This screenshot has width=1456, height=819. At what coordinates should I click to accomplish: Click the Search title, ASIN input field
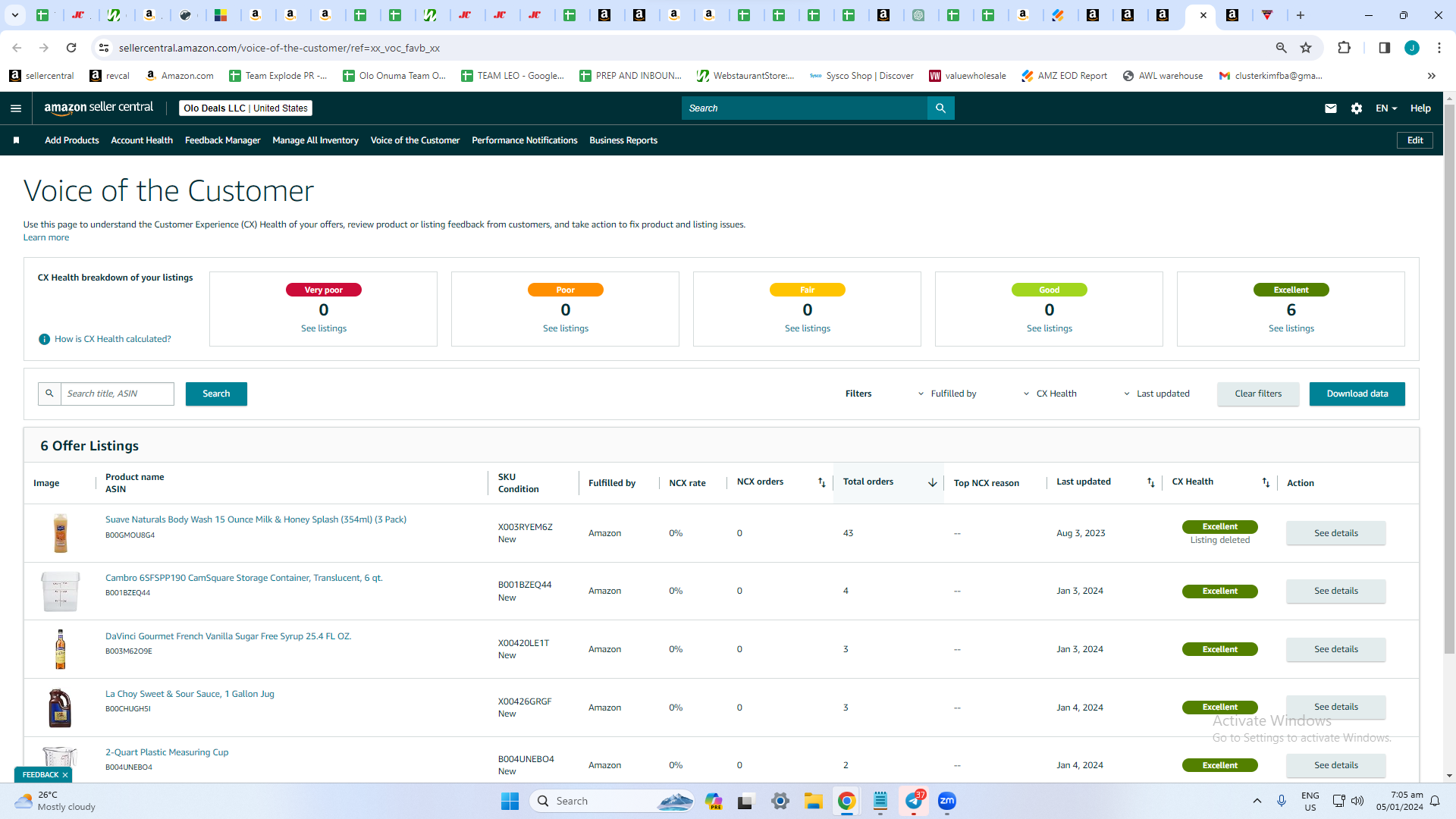118,394
